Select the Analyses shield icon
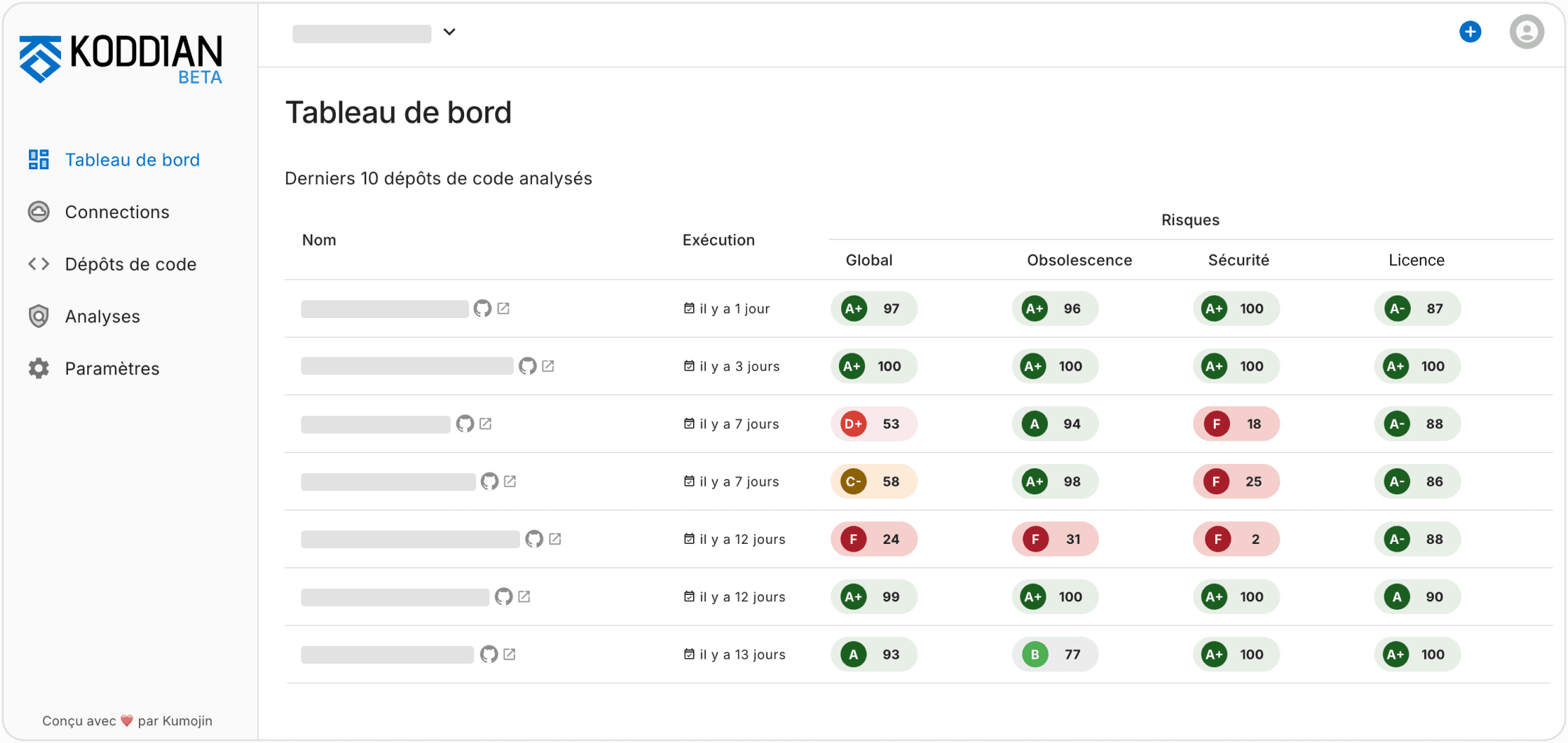The width and height of the screenshot is (1568, 743). point(39,316)
